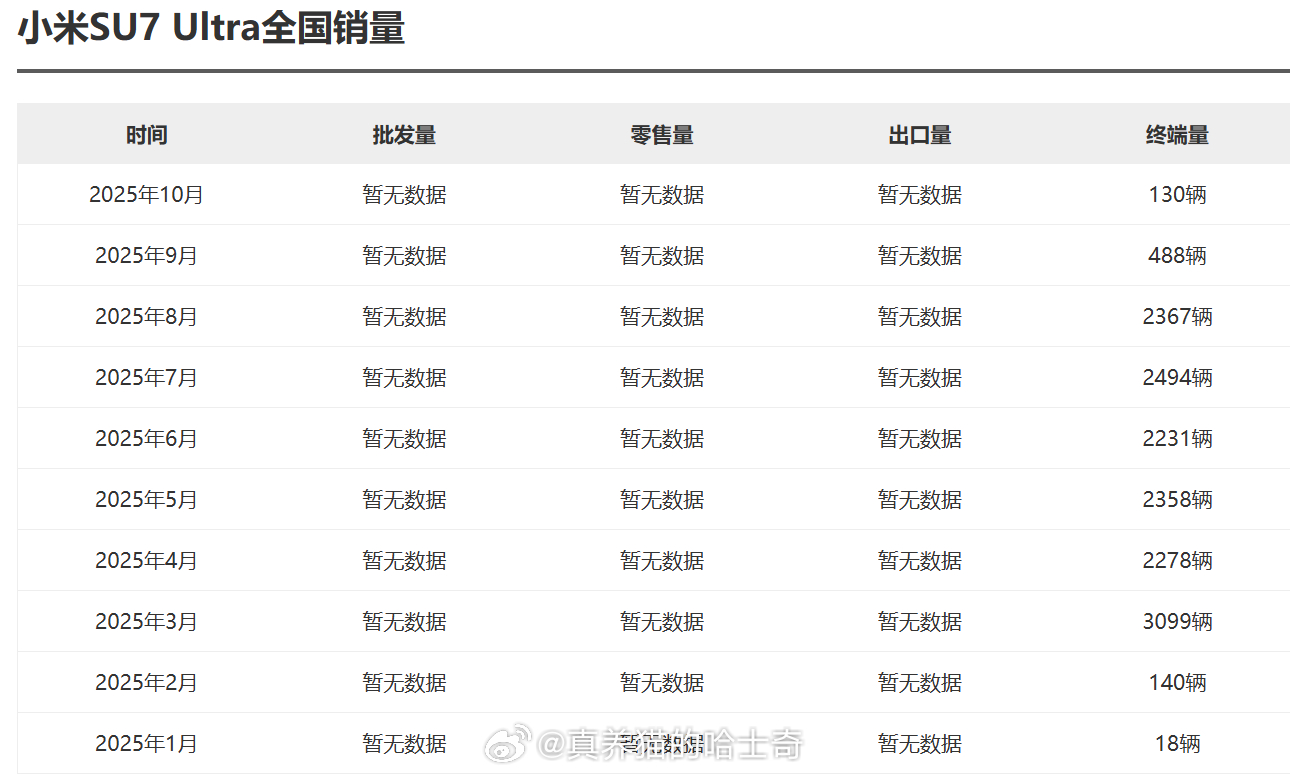Screen dimensions: 1290x776
Task: Click 批发量 暂无数据 in 2025年7月 row
Action: pos(404,378)
